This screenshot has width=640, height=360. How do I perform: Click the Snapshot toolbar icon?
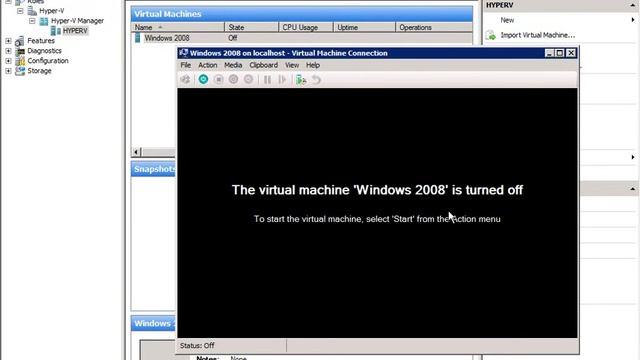301,80
